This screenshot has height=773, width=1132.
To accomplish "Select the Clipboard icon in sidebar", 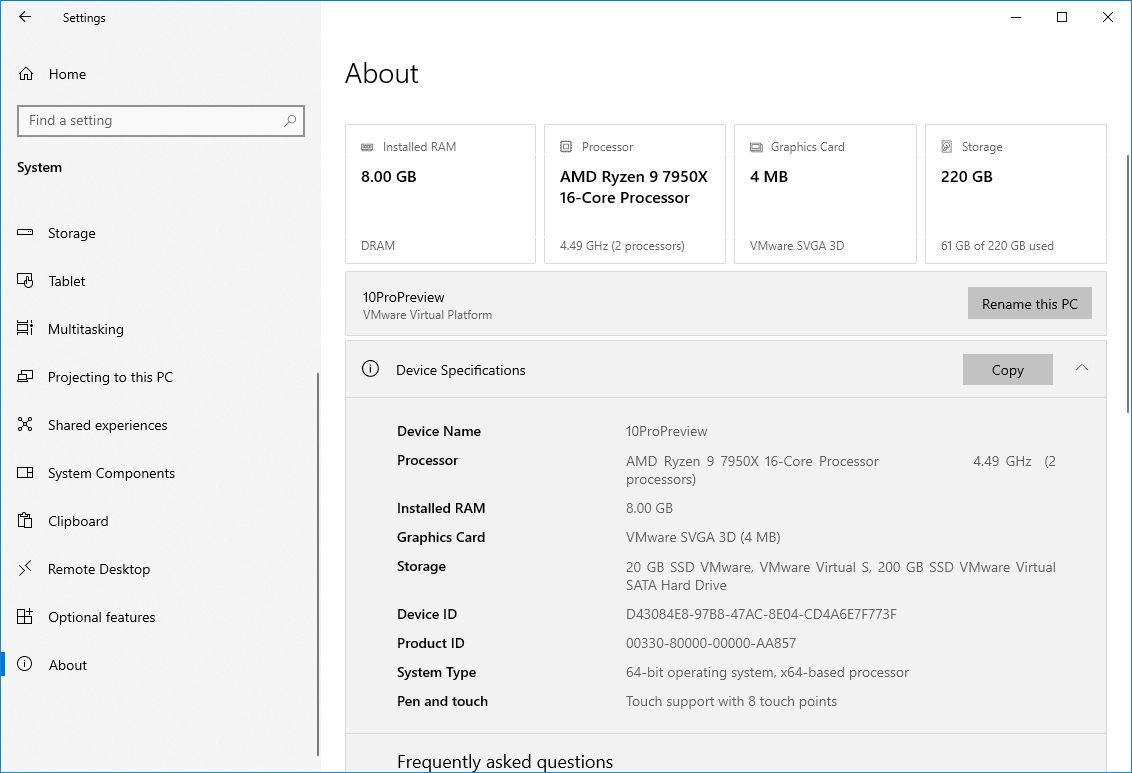I will (x=25, y=520).
